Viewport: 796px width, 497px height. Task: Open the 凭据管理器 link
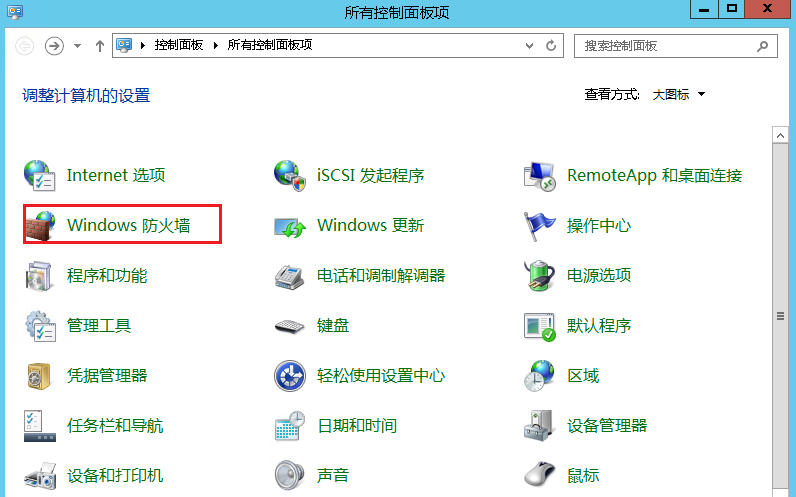107,376
